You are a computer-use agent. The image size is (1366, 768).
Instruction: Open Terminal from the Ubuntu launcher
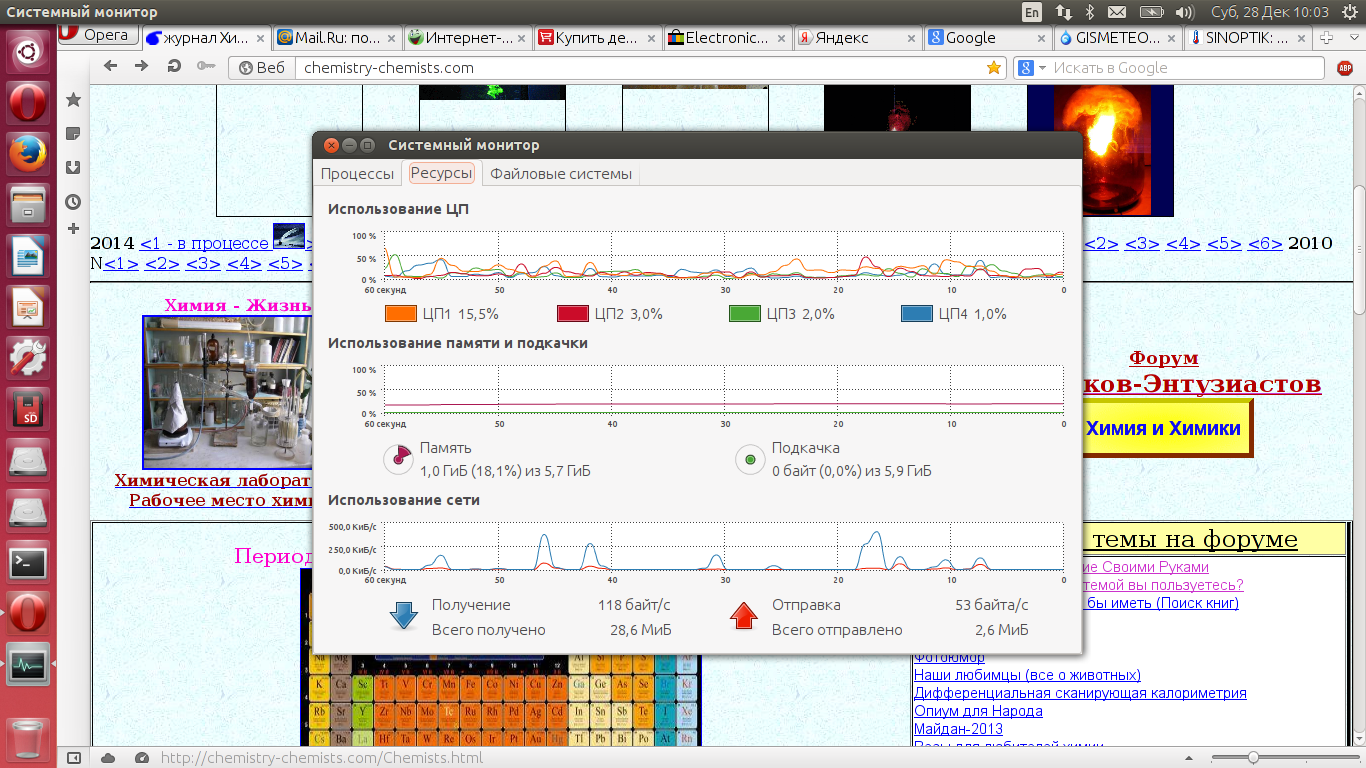[29, 562]
